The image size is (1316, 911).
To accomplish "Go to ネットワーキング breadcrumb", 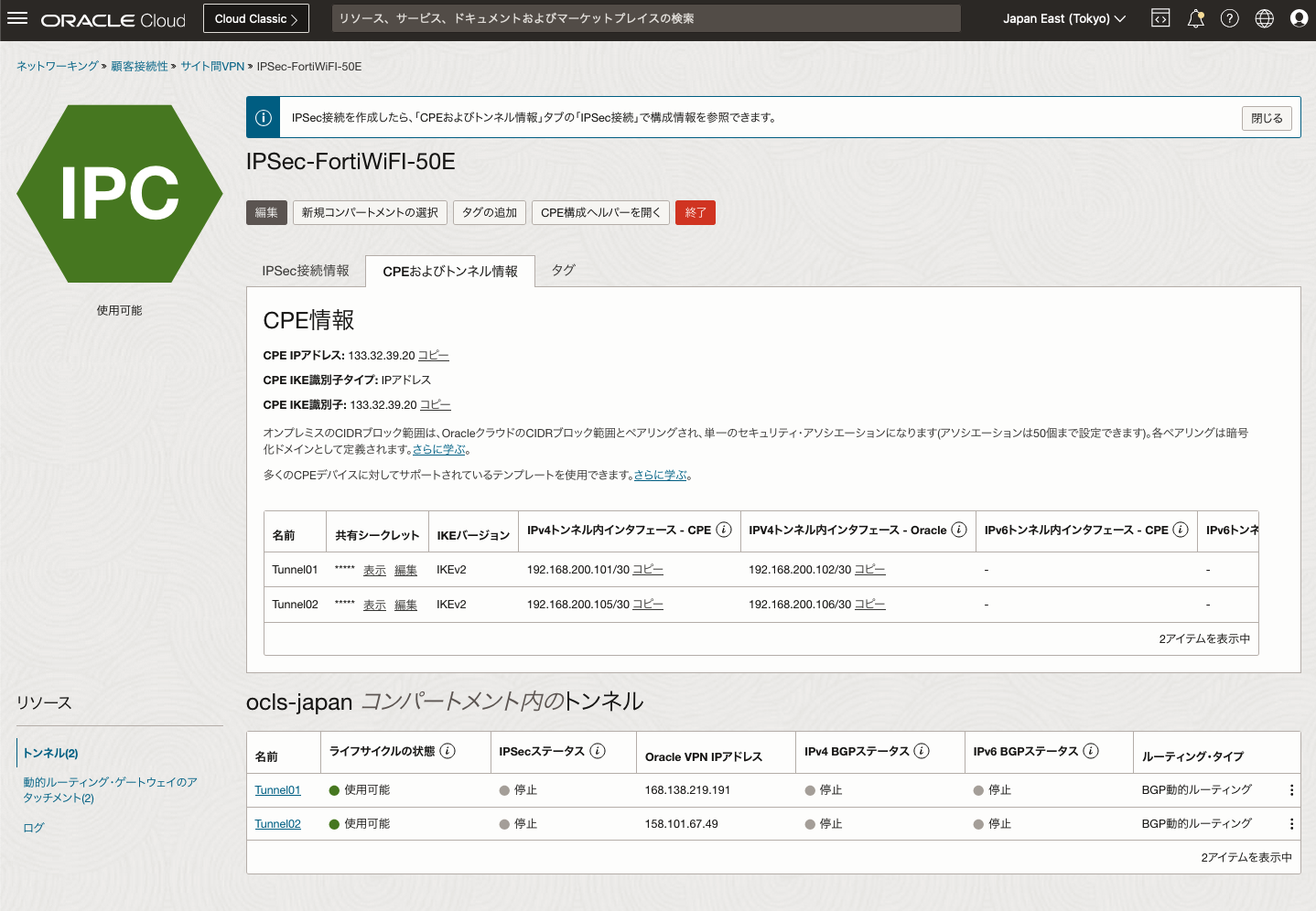I will (58, 66).
